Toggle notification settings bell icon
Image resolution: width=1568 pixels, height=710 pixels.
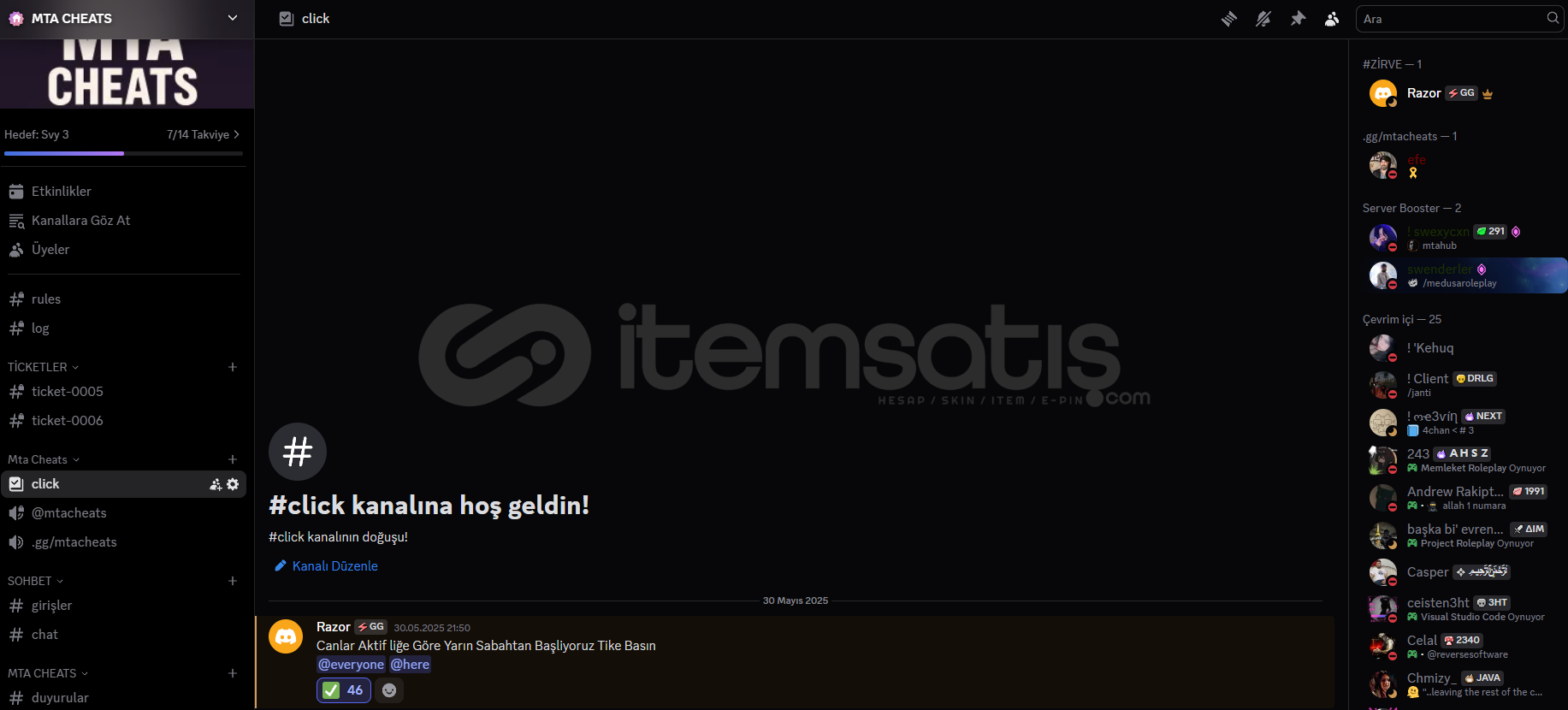pos(1263,19)
